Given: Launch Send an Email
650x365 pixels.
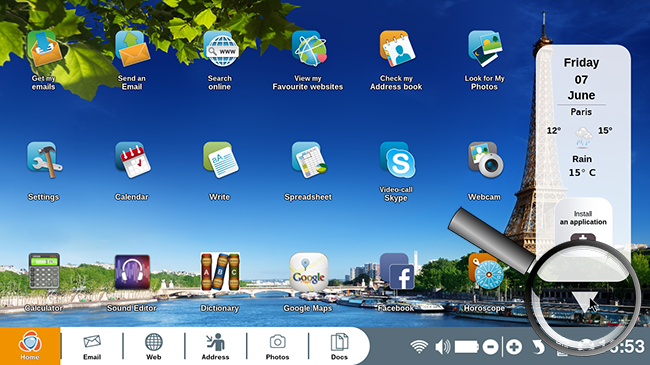Looking at the screenshot, I should coord(132,49).
